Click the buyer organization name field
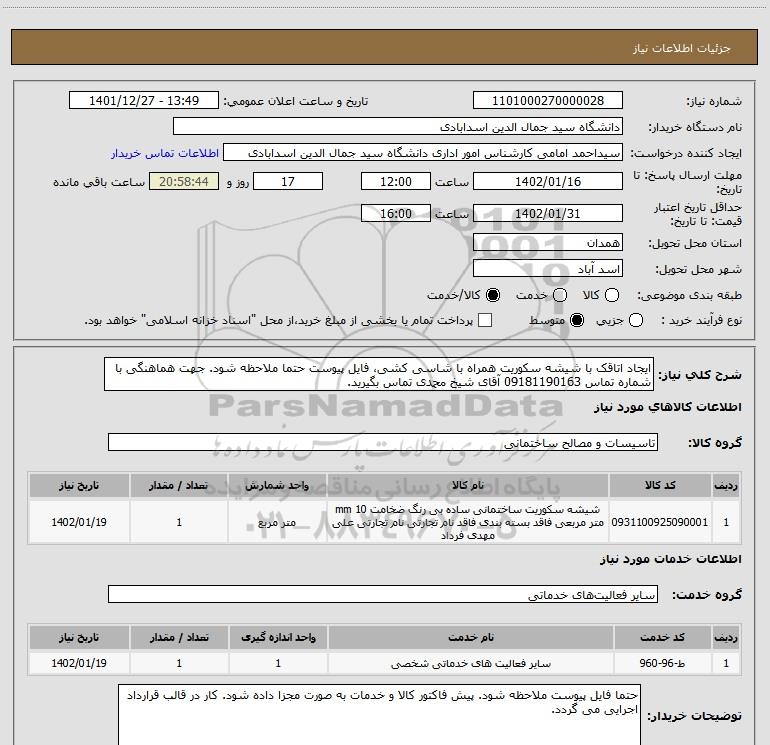 tap(398, 127)
